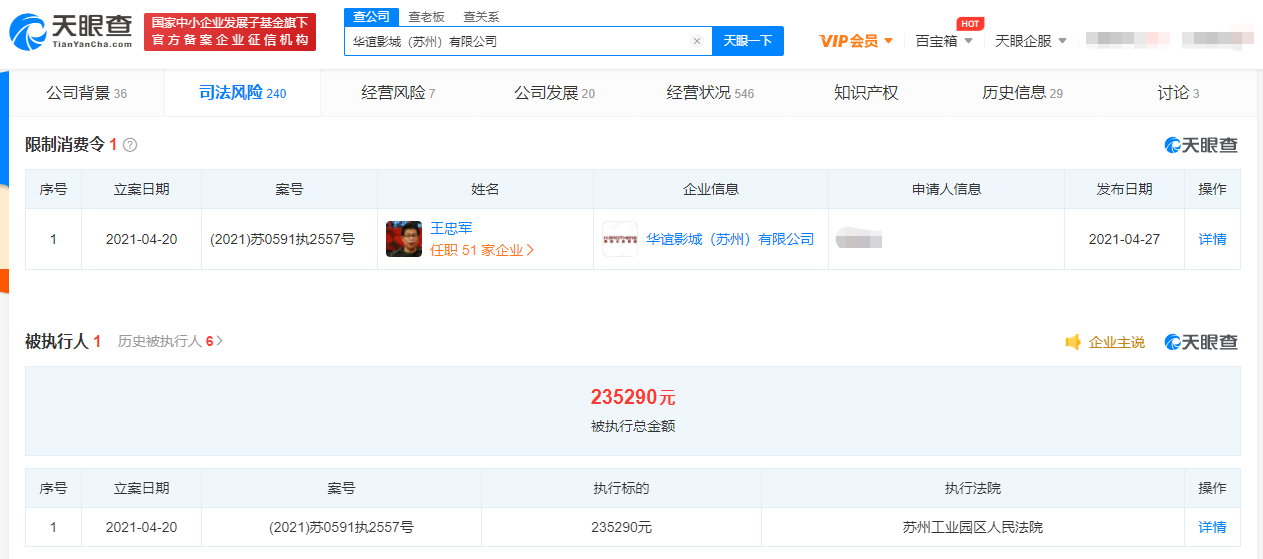The image size is (1263, 559).
Task: Expand the 百宝箱 dropdown
Action: click(968, 41)
